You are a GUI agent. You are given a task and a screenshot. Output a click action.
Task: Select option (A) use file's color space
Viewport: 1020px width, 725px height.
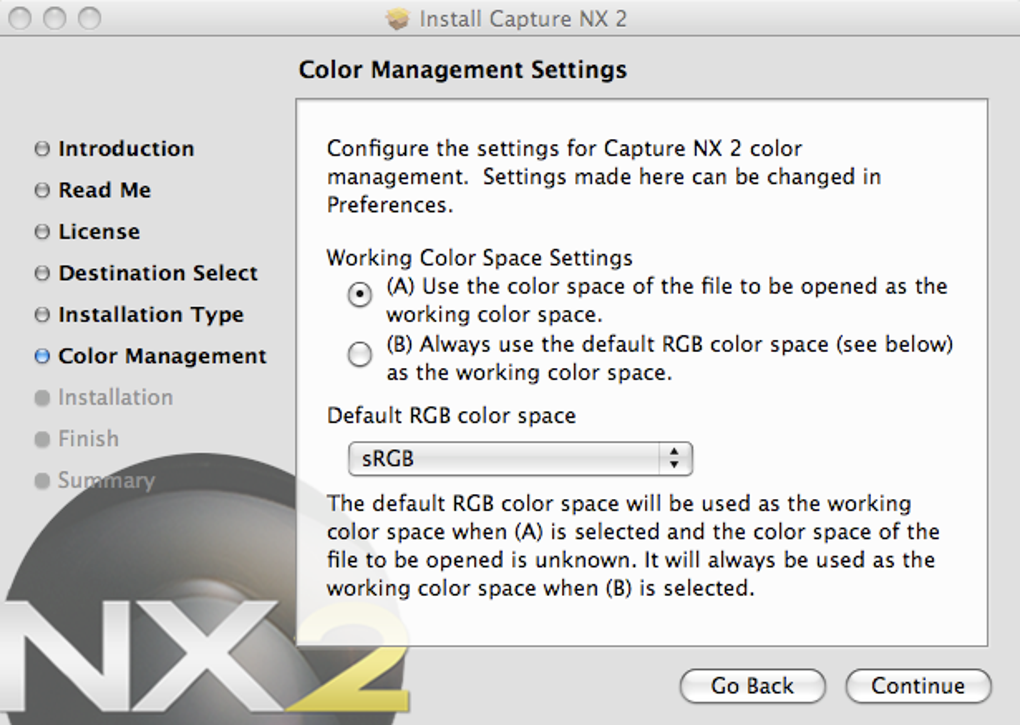coord(359,296)
